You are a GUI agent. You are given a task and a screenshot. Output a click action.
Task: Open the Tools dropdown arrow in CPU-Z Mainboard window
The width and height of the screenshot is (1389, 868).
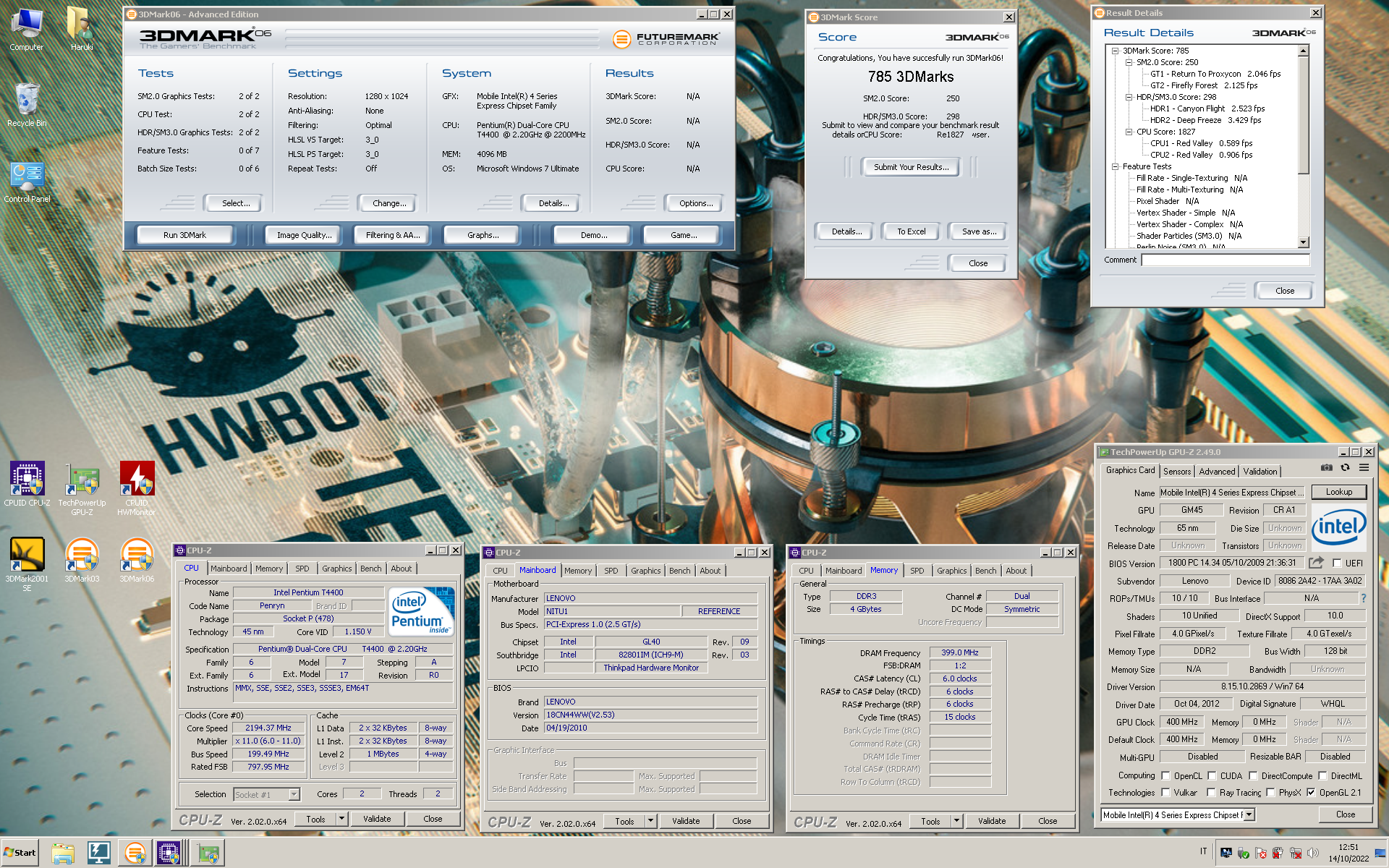click(650, 821)
